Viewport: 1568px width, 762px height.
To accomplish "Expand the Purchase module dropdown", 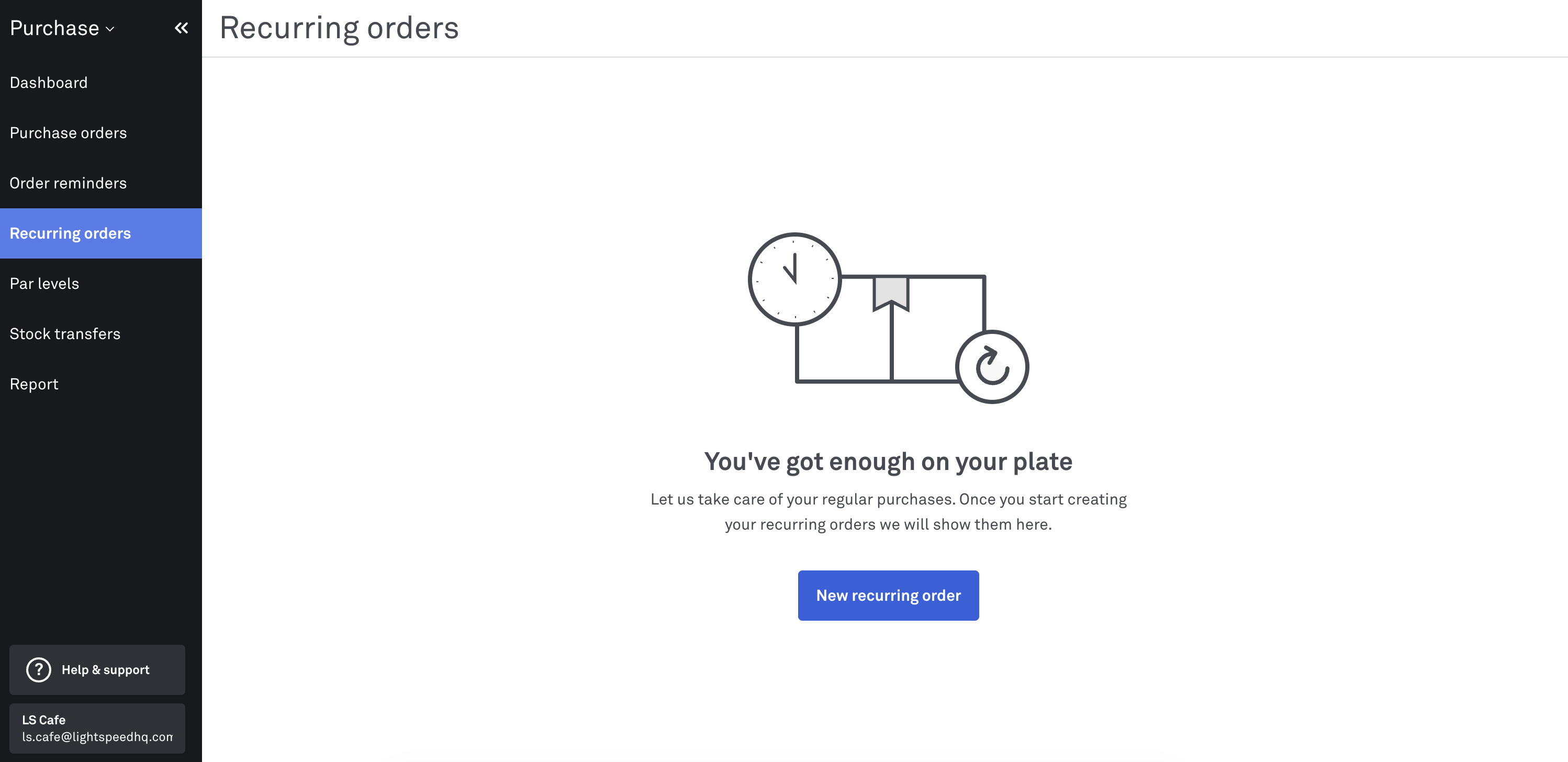I will point(62,28).
